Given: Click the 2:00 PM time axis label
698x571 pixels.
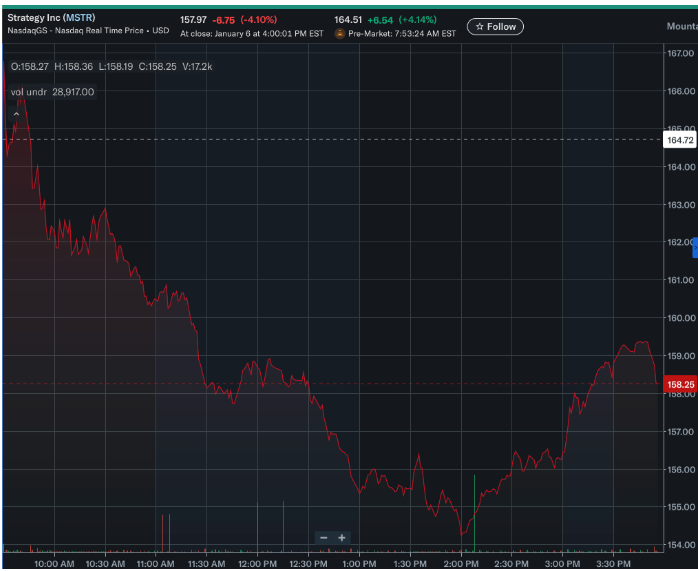Looking at the screenshot, I should coord(460,564).
